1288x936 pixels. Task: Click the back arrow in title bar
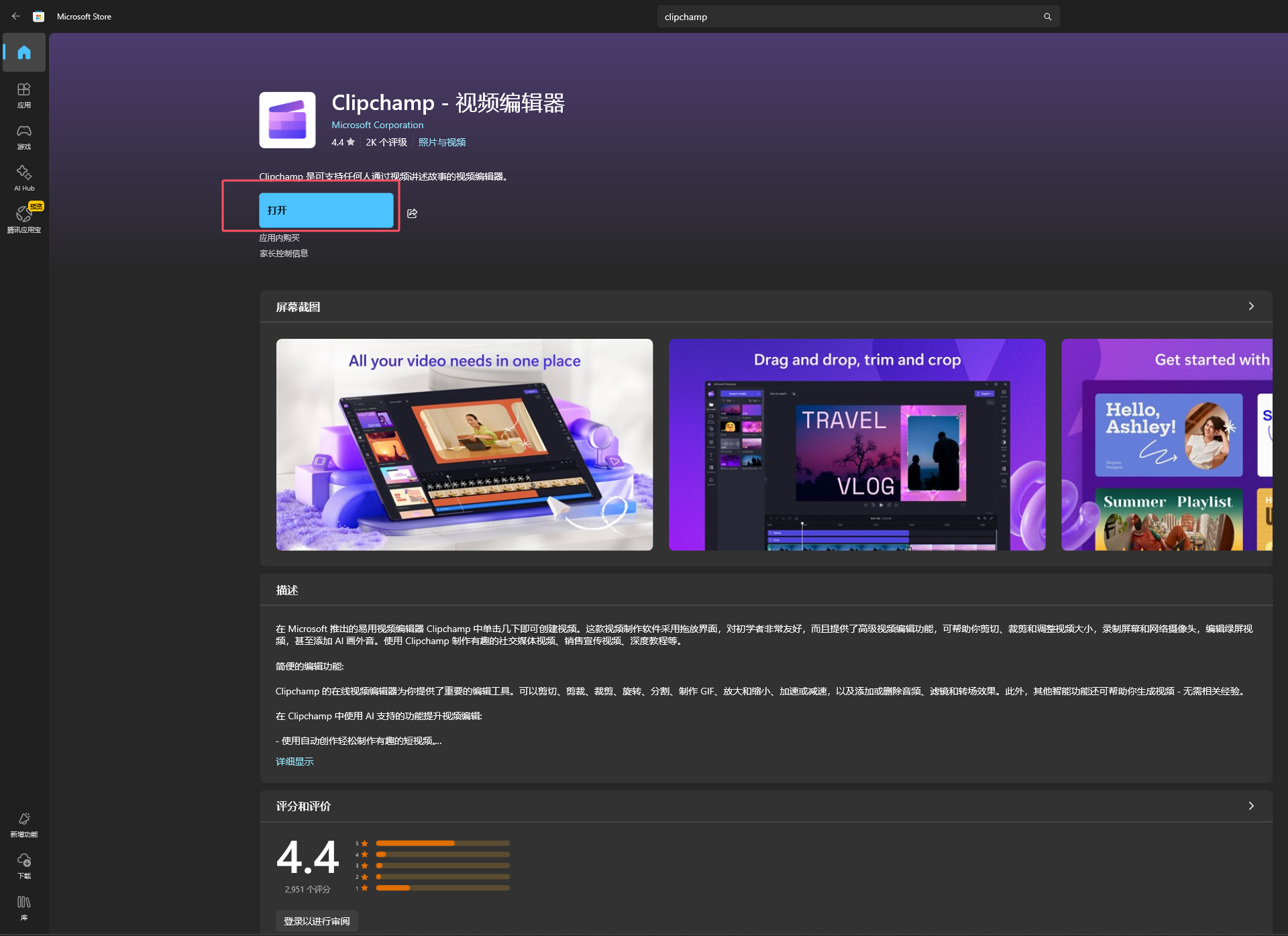[16, 17]
